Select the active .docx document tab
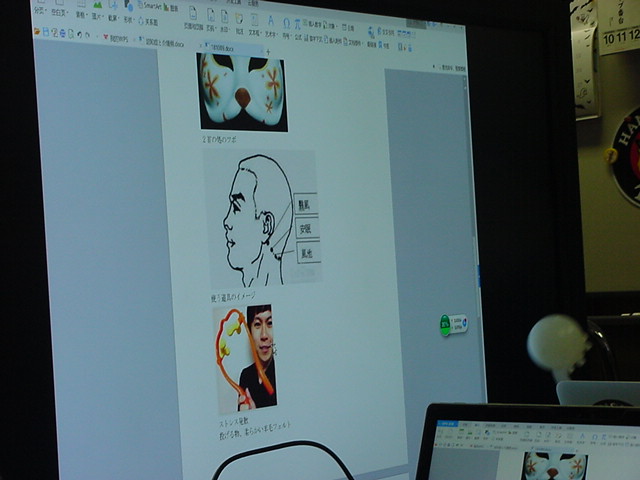640x480 pixels. [x=231, y=48]
